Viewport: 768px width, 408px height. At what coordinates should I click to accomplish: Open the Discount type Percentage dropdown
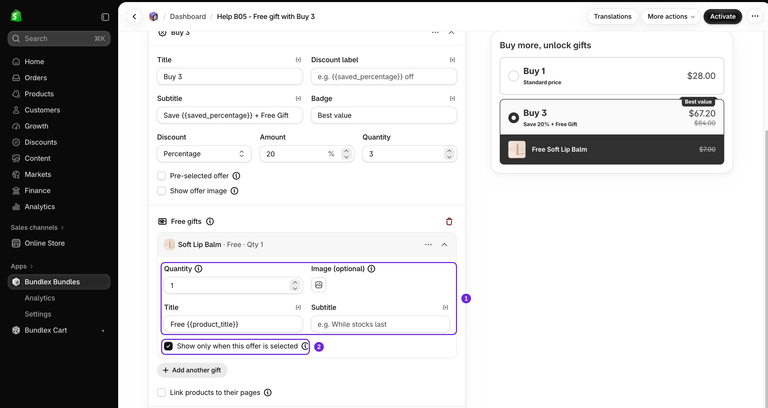[204, 154]
